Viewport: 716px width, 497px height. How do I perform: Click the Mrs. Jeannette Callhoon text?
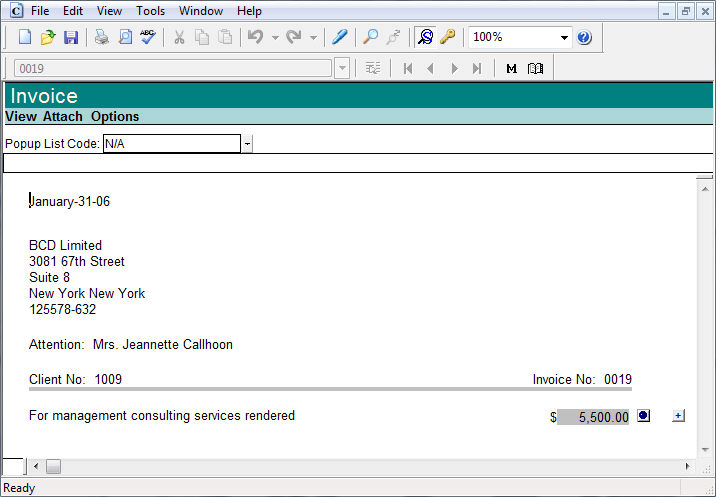pyautogui.click(x=163, y=344)
